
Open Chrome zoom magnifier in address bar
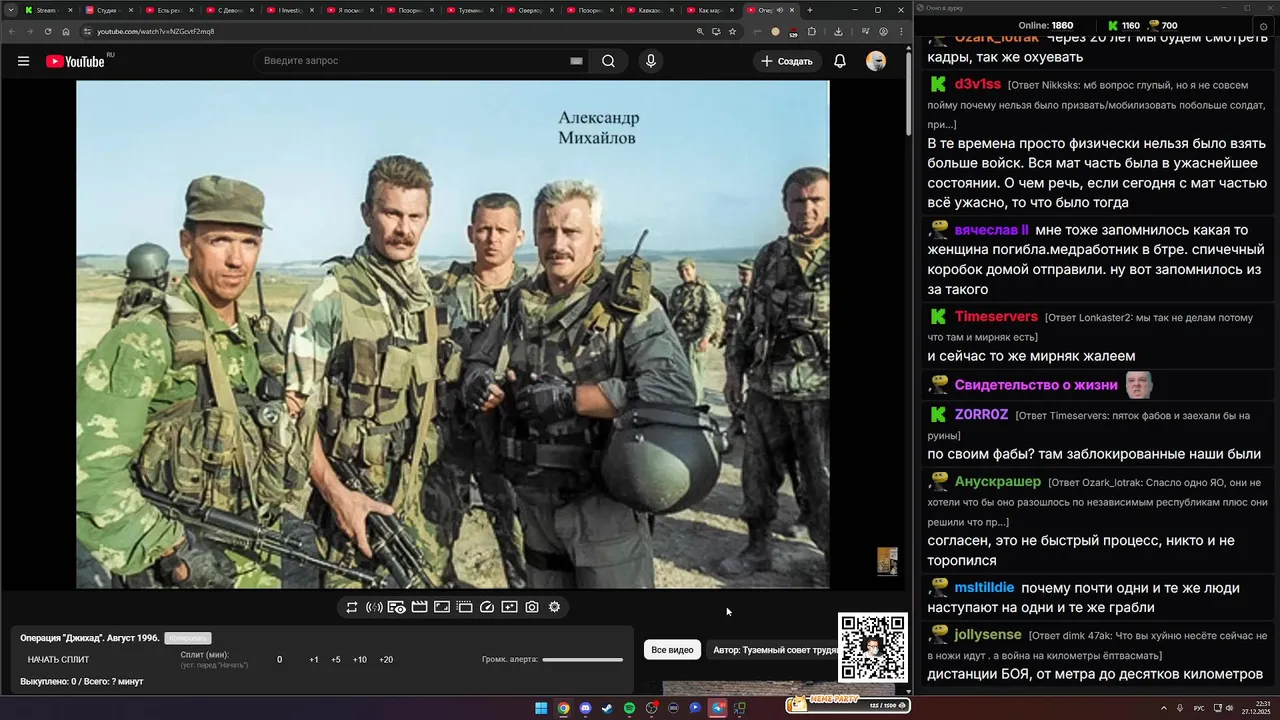(700, 31)
